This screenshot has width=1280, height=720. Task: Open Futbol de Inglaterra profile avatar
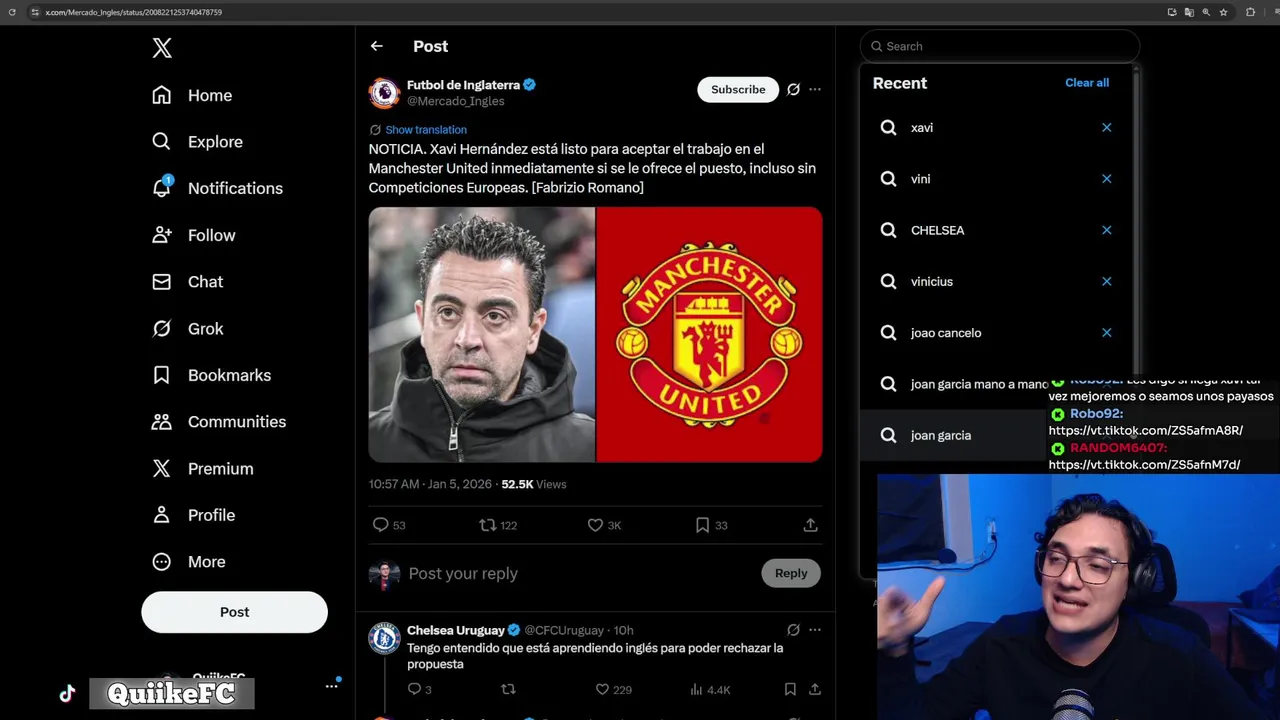tap(384, 92)
